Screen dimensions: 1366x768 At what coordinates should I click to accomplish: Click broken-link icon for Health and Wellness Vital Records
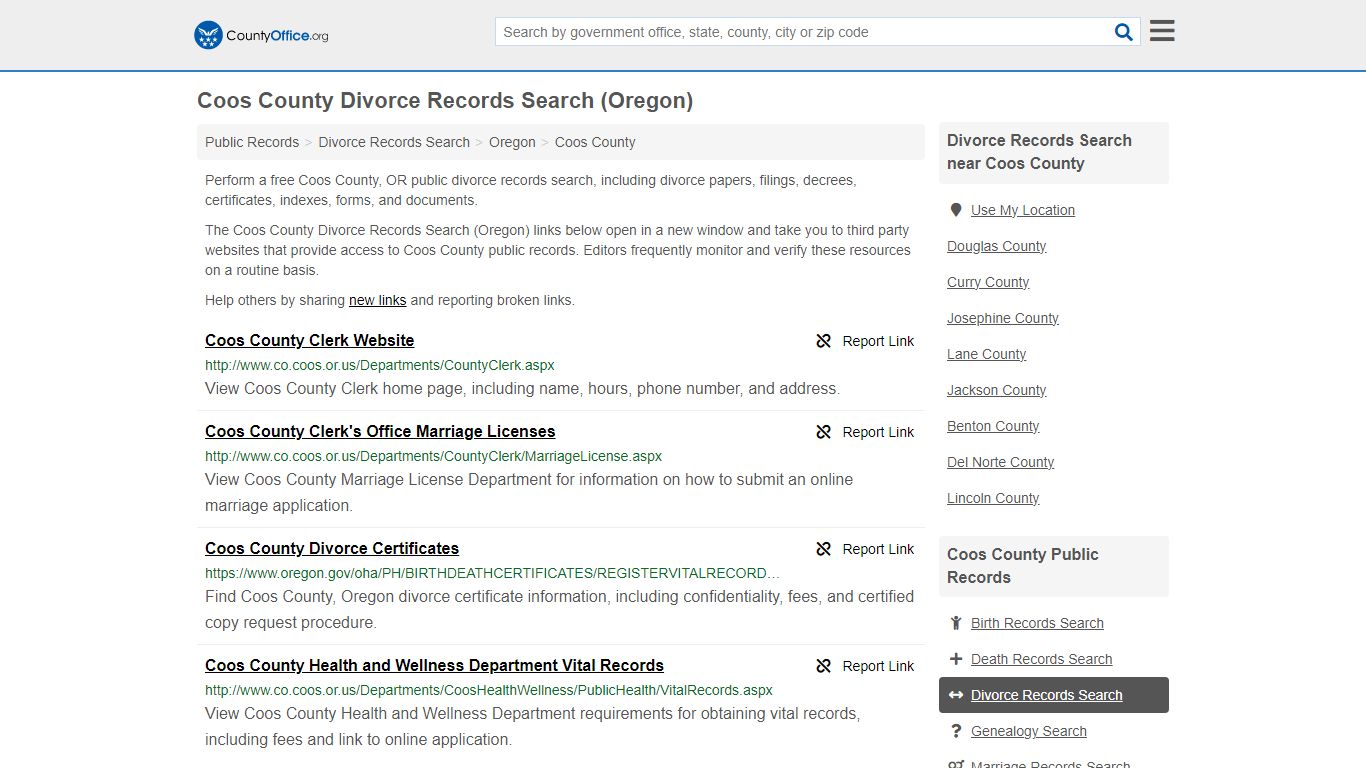point(823,666)
